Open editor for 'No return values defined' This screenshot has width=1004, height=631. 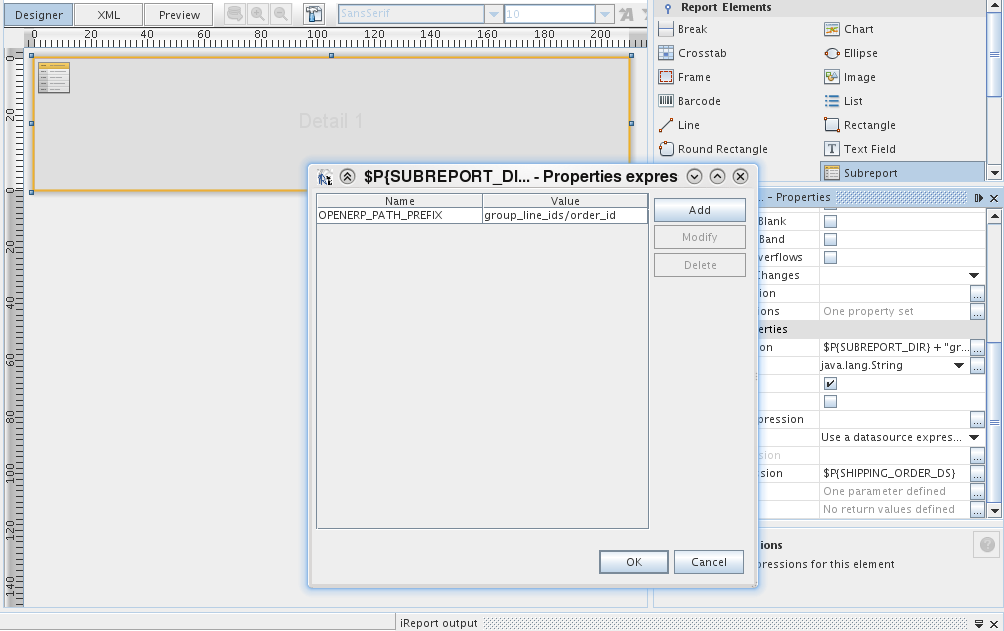977,510
